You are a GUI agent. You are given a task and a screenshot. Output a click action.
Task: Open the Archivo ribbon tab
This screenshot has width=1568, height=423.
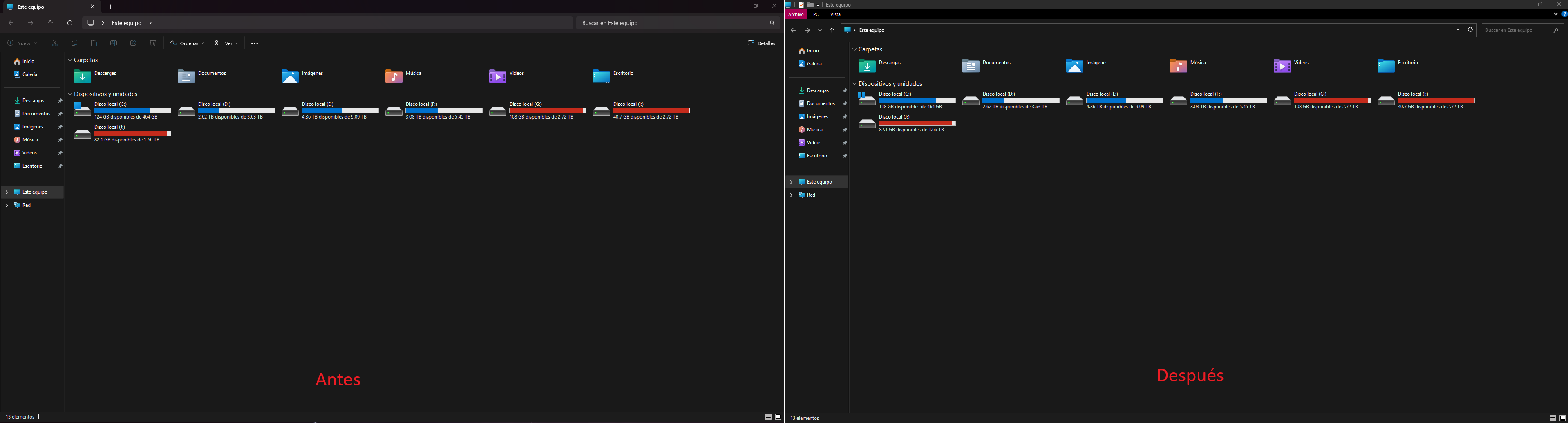point(796,14)
